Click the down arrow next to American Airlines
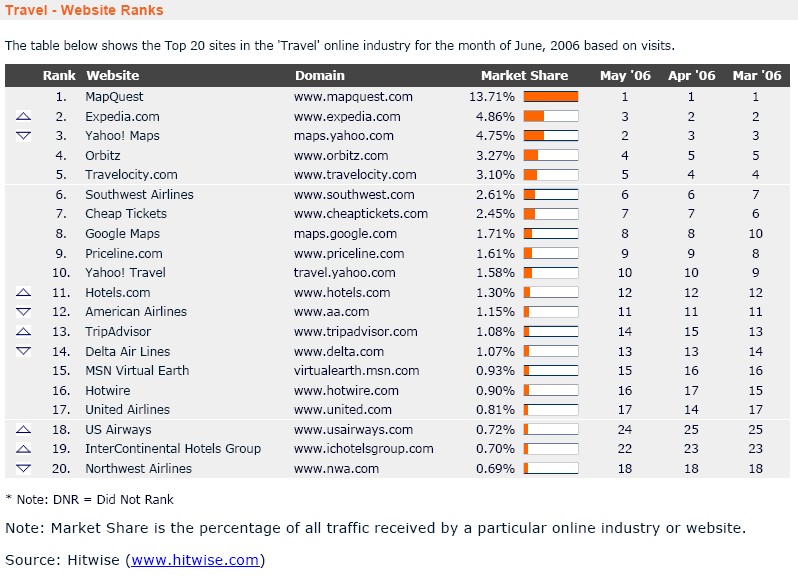Viewport: 798px width, 576px height. coord(23,312)
